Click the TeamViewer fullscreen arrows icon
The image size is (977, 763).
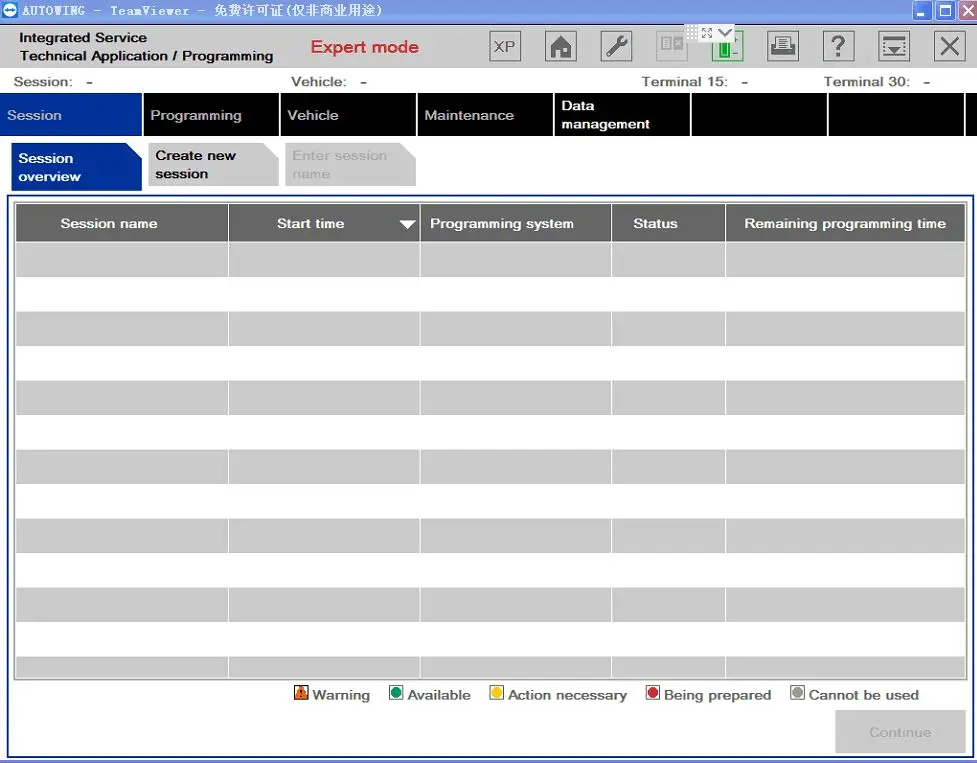tap(707, 33)
